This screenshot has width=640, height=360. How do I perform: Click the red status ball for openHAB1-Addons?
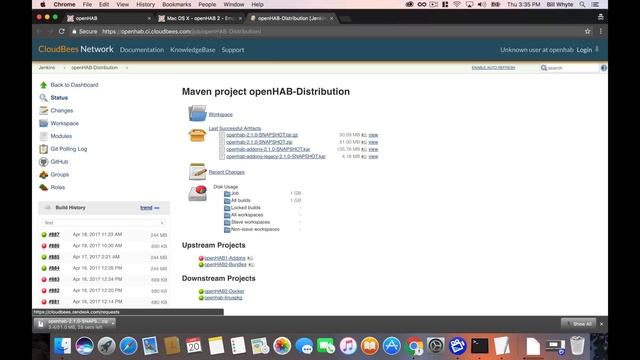[201, 258]
